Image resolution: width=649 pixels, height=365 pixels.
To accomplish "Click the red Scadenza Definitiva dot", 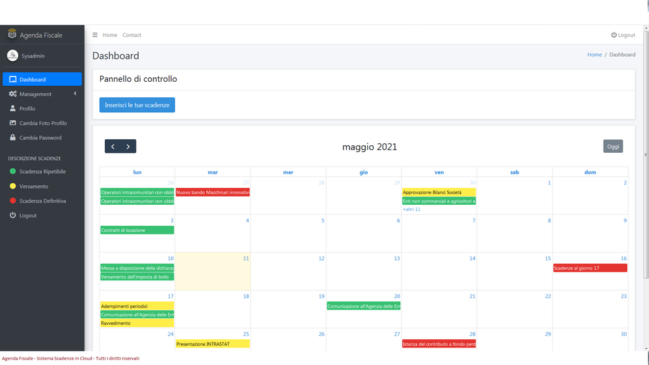I will tap(12, 201).
